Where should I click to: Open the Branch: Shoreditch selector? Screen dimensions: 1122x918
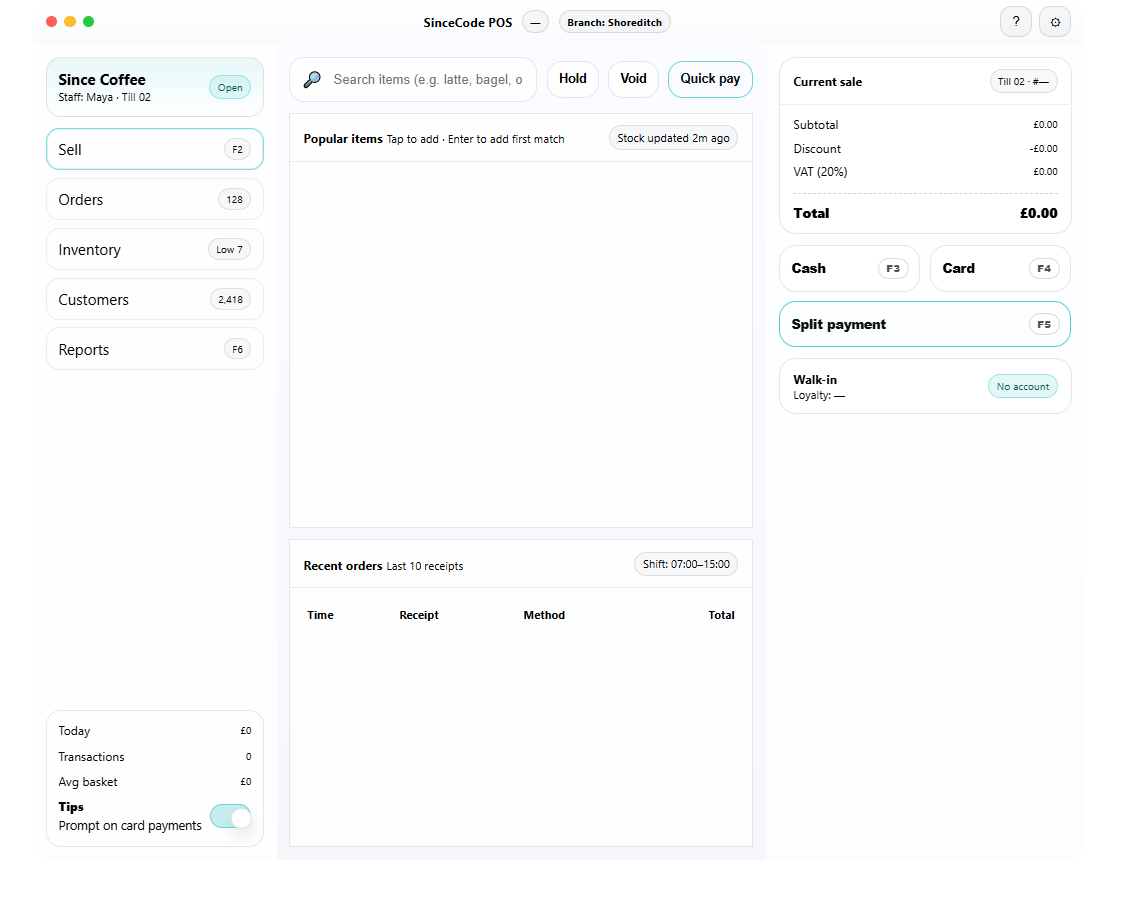[614, 22]
